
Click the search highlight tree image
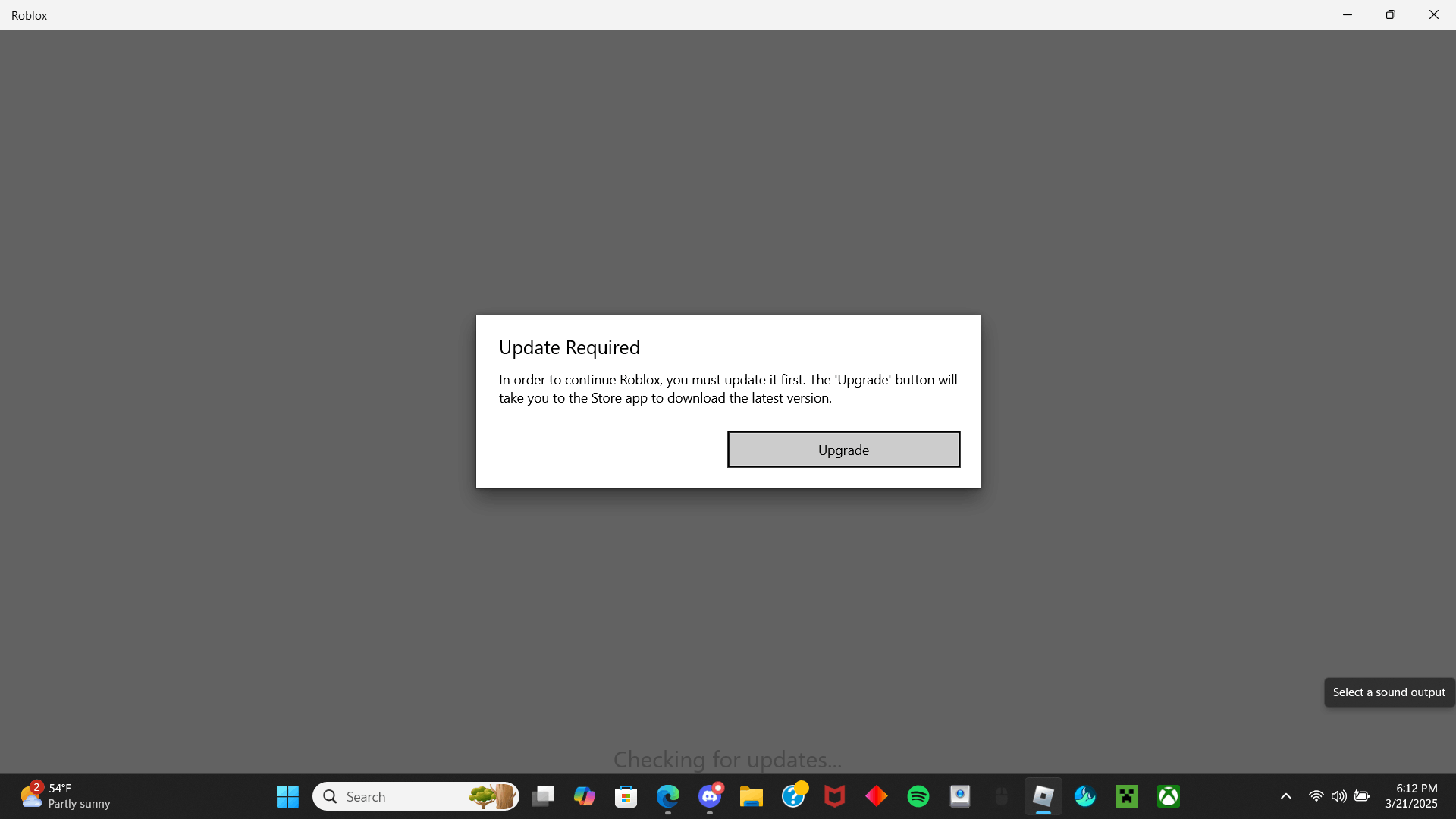click(x=493, y=796)
